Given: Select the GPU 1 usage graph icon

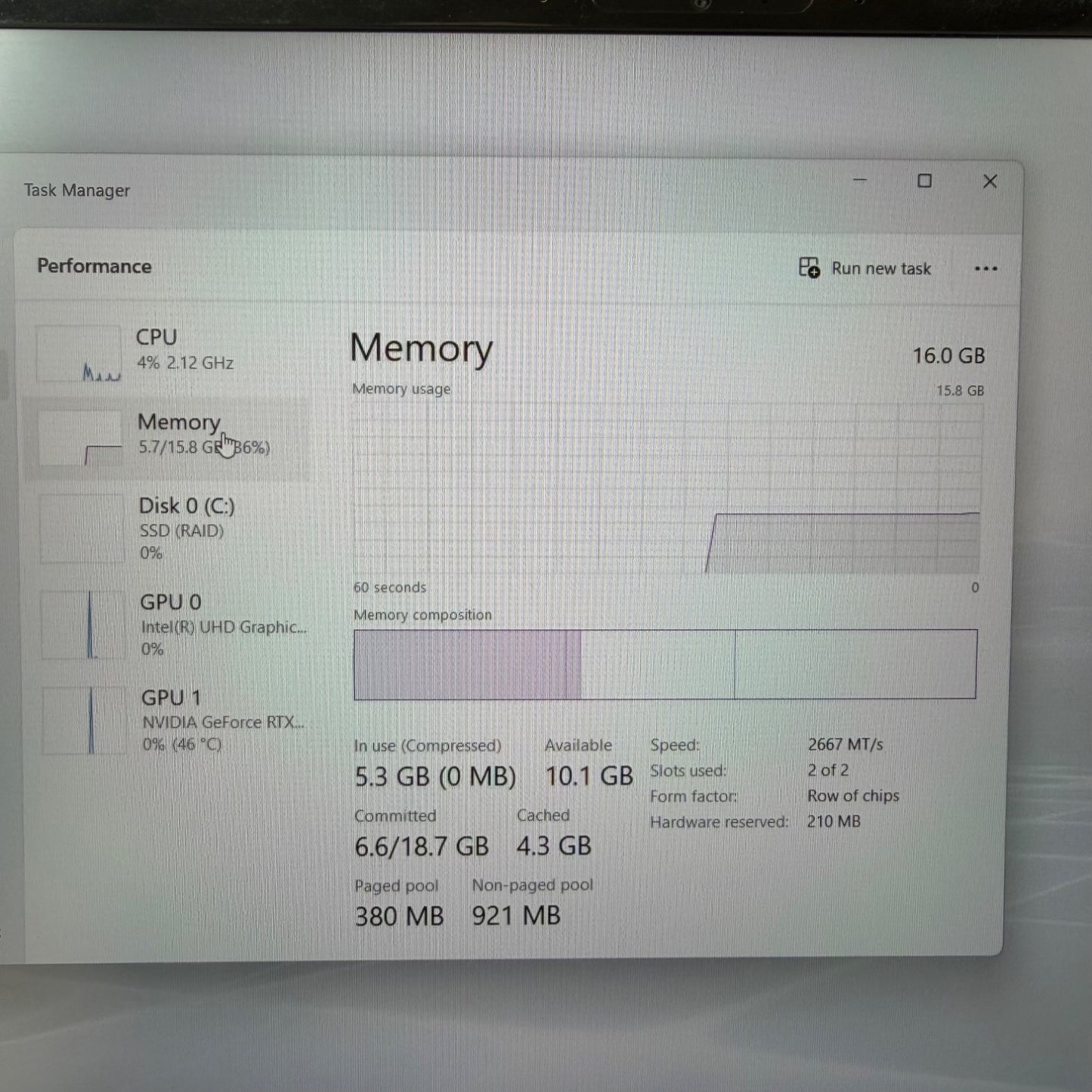Looking at the screenshot, I should (x=83, y=719).
